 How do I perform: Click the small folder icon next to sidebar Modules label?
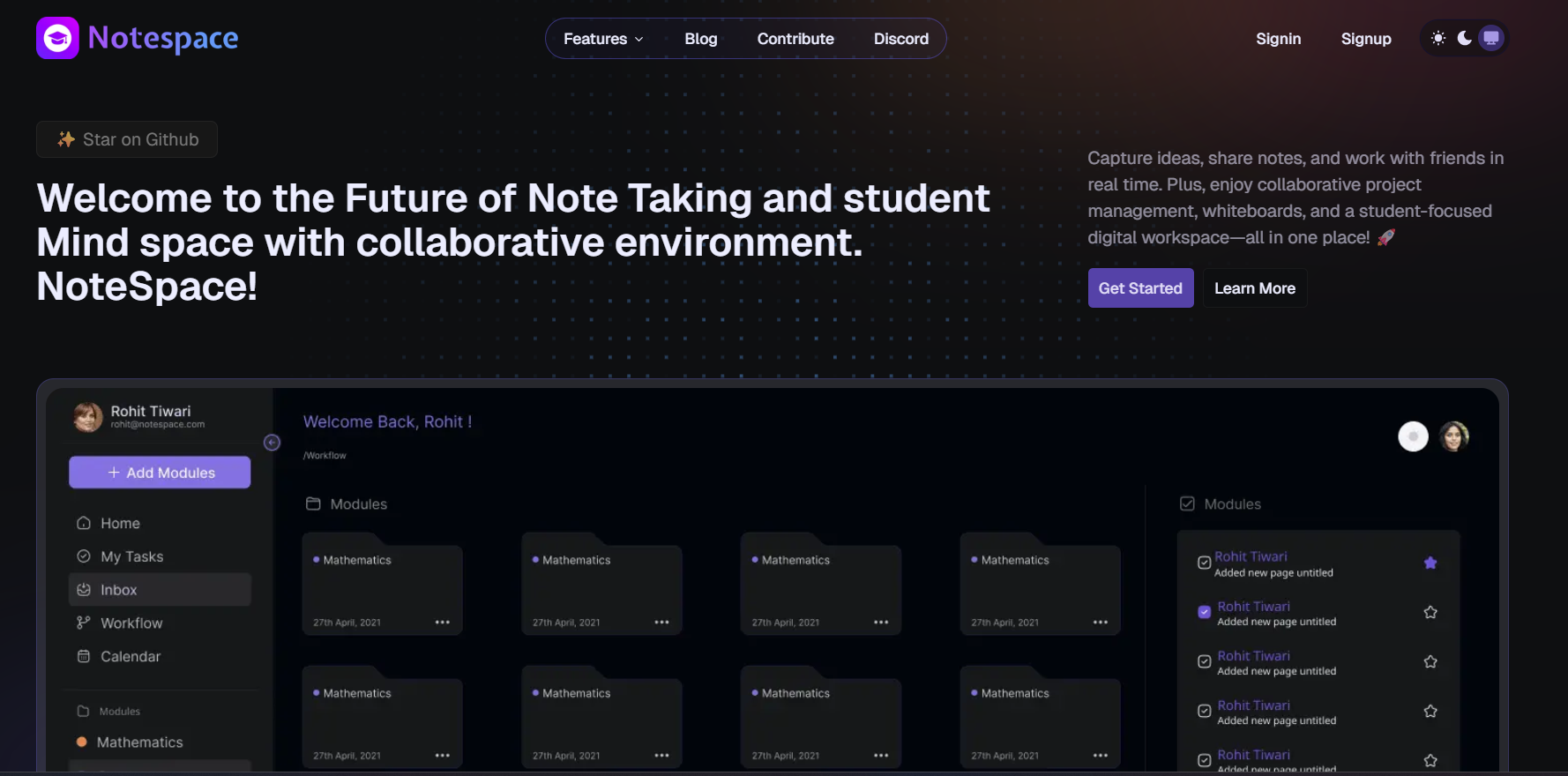[84, 711]
